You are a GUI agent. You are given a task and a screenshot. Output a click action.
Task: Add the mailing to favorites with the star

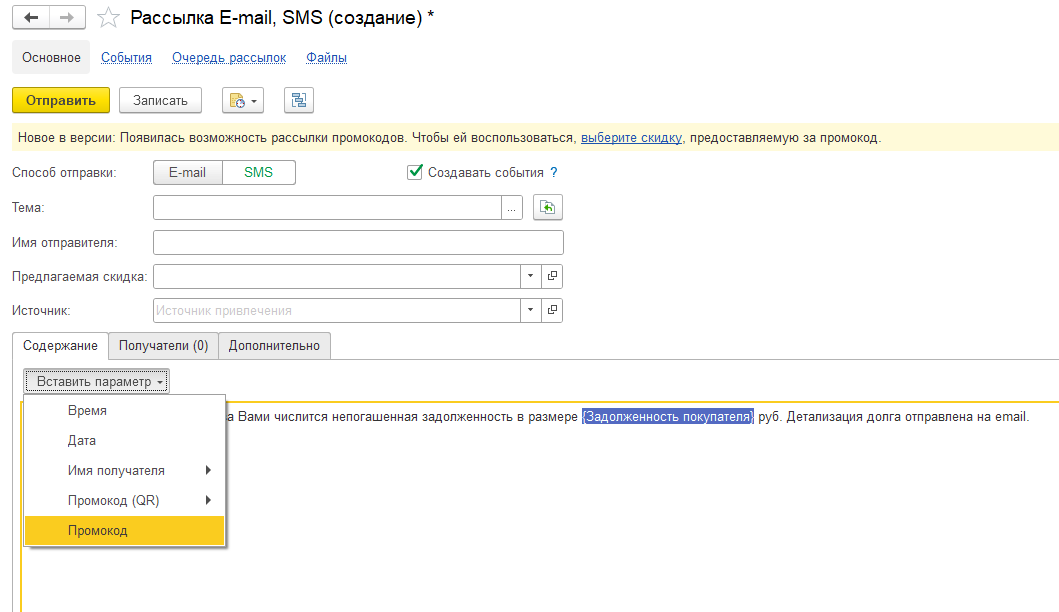(x=110, y=18)
